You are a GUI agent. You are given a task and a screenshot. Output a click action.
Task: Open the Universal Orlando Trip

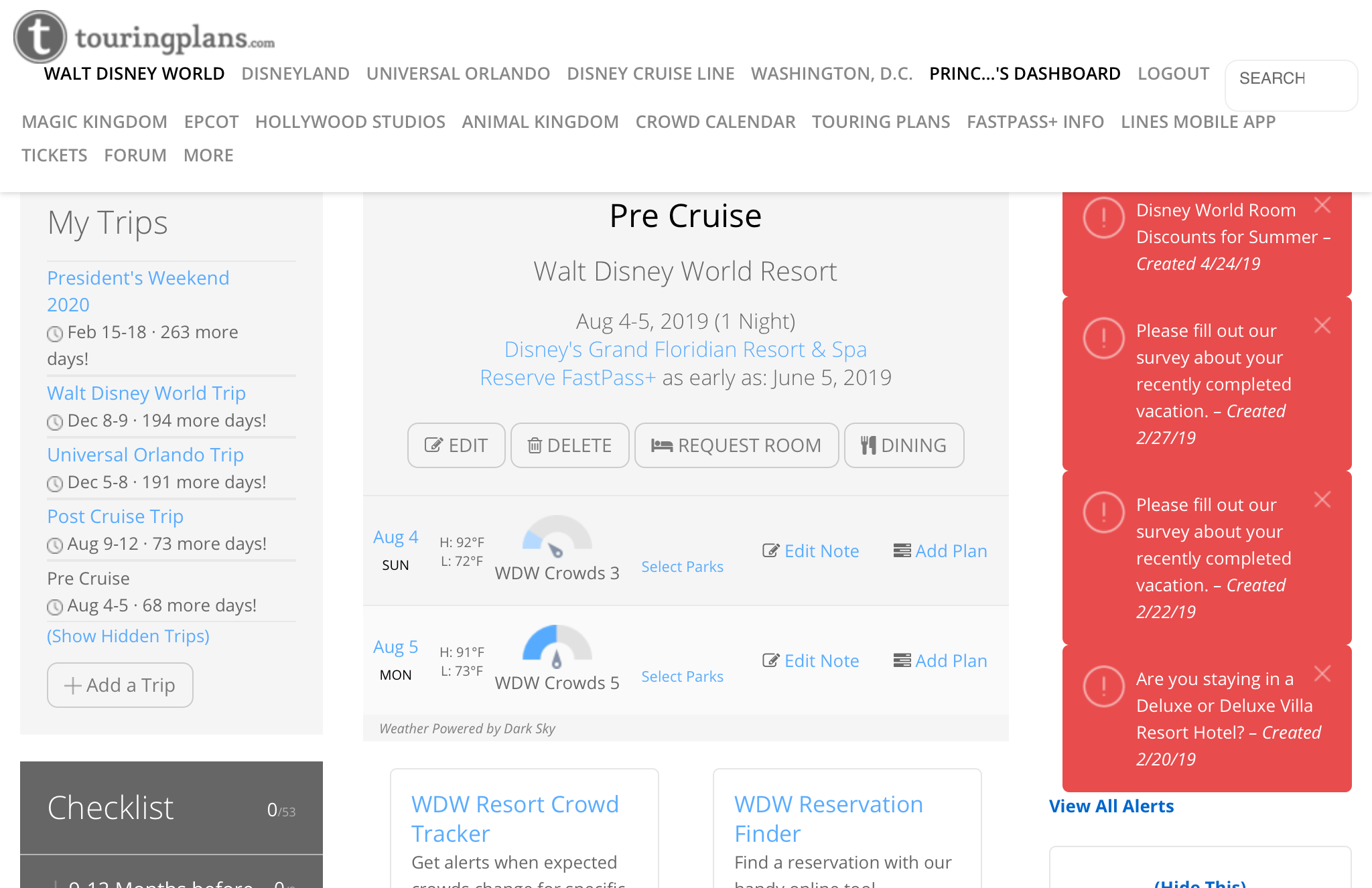145,455
